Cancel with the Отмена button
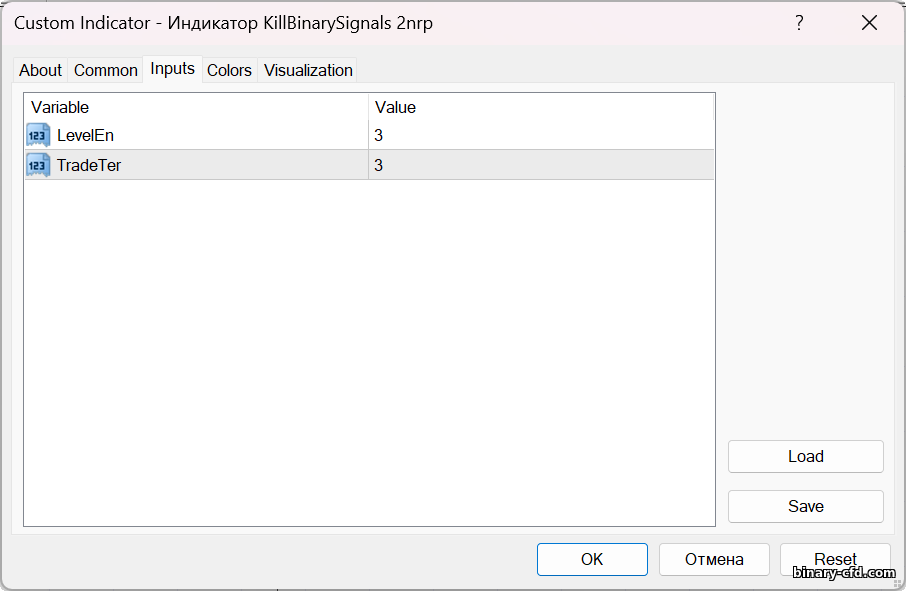The height and width of the screenshot is (591, 906). coord(714,559)
